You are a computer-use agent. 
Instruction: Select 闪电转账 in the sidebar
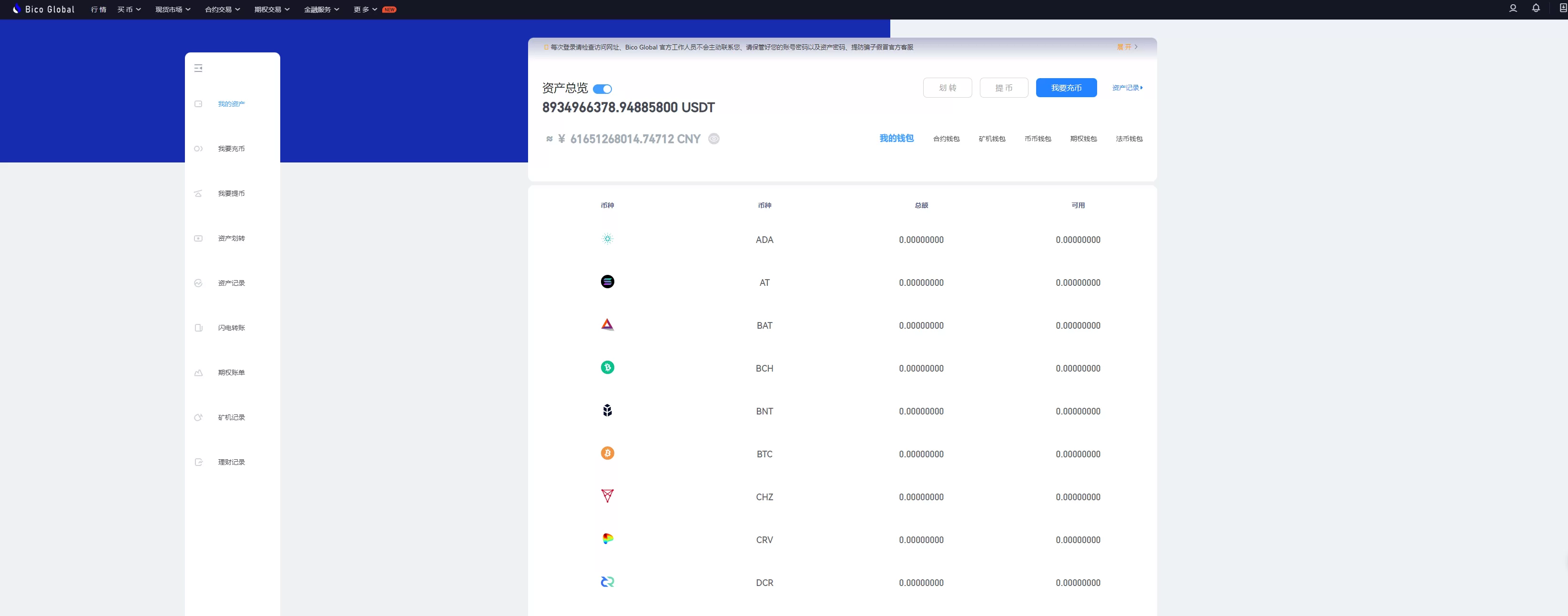(231, 328)
